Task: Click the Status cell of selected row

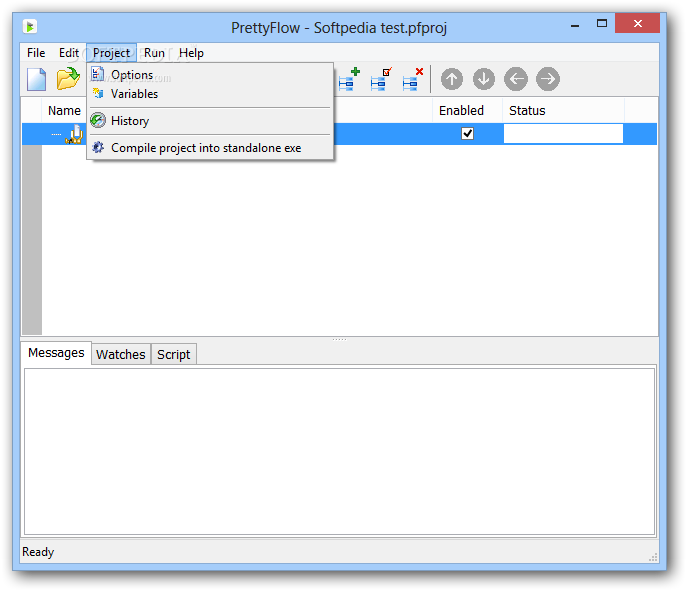Action: (x=563, y=134)
